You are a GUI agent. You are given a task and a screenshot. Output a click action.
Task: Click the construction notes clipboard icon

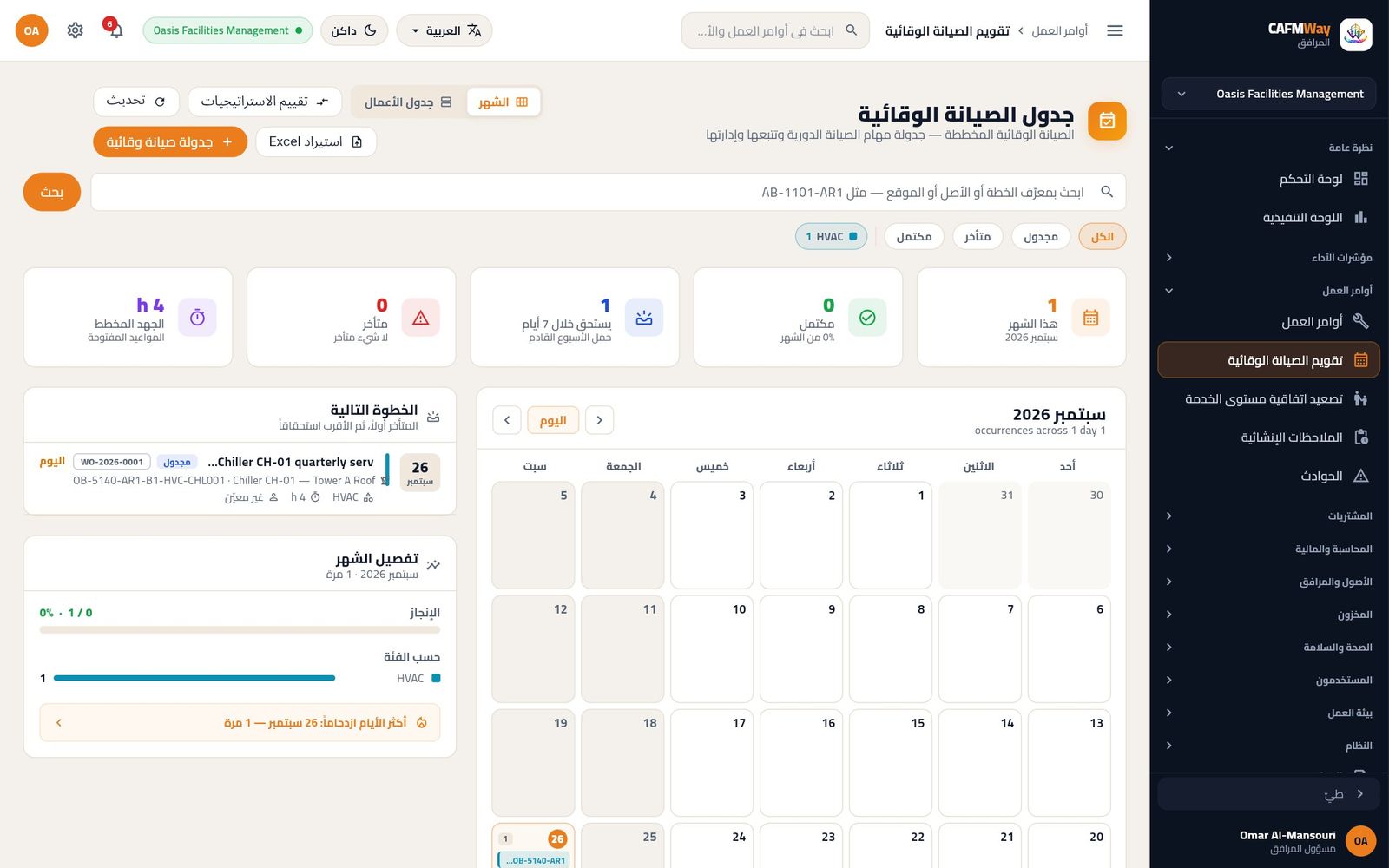[x=1360, y=437]
